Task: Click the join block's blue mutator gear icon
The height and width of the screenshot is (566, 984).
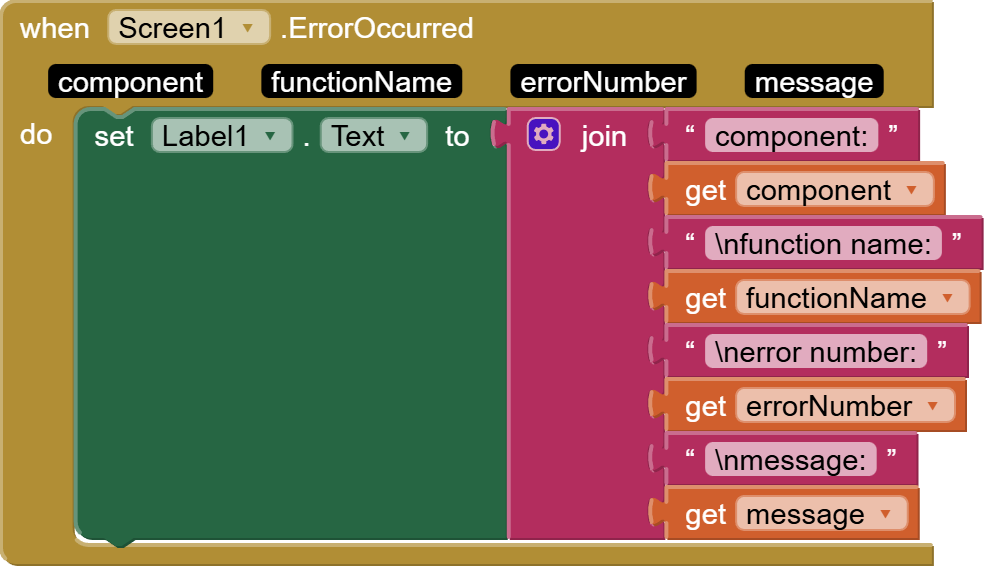Action: [543, 134]
